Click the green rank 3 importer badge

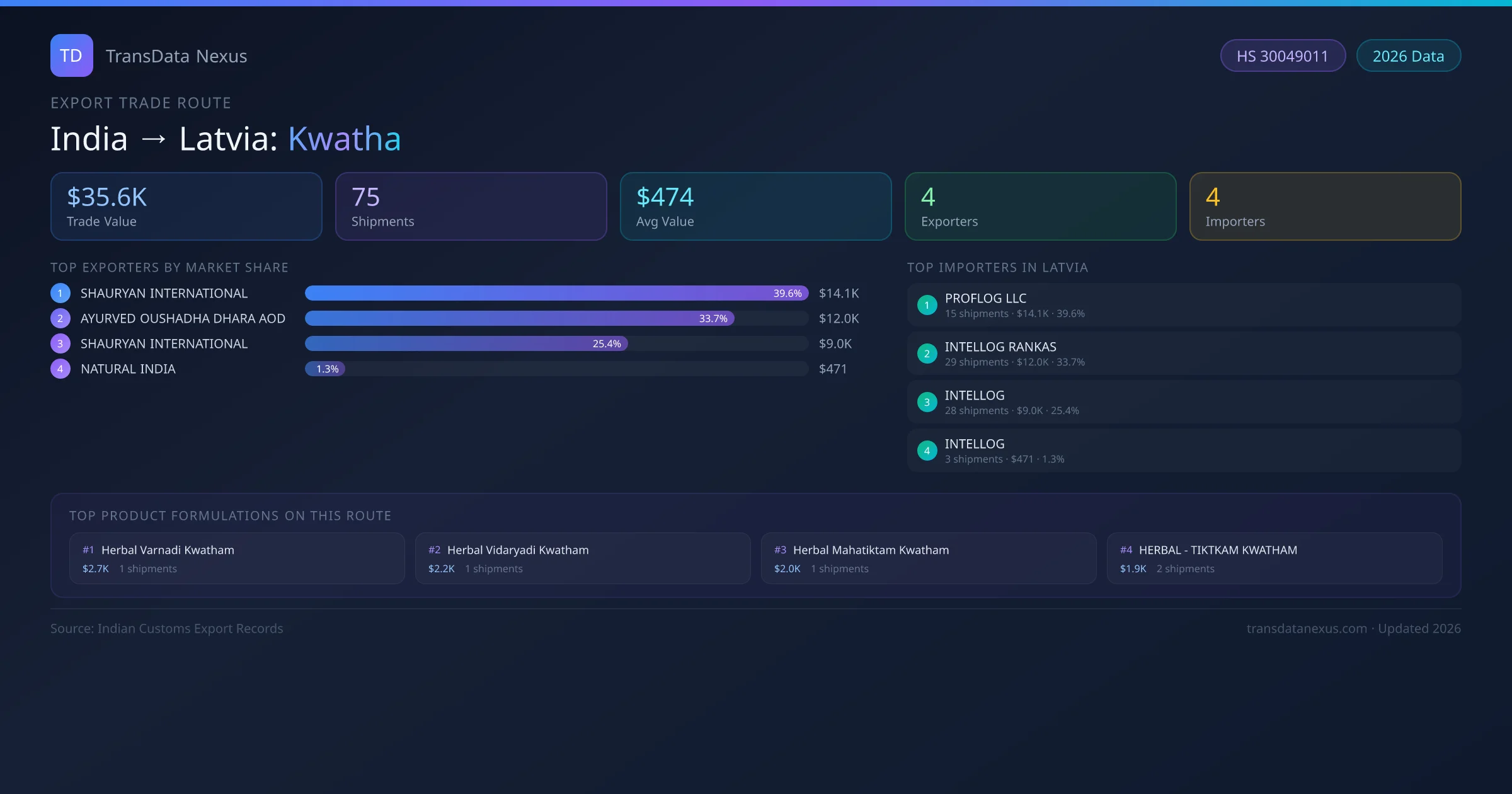[927, 402]
